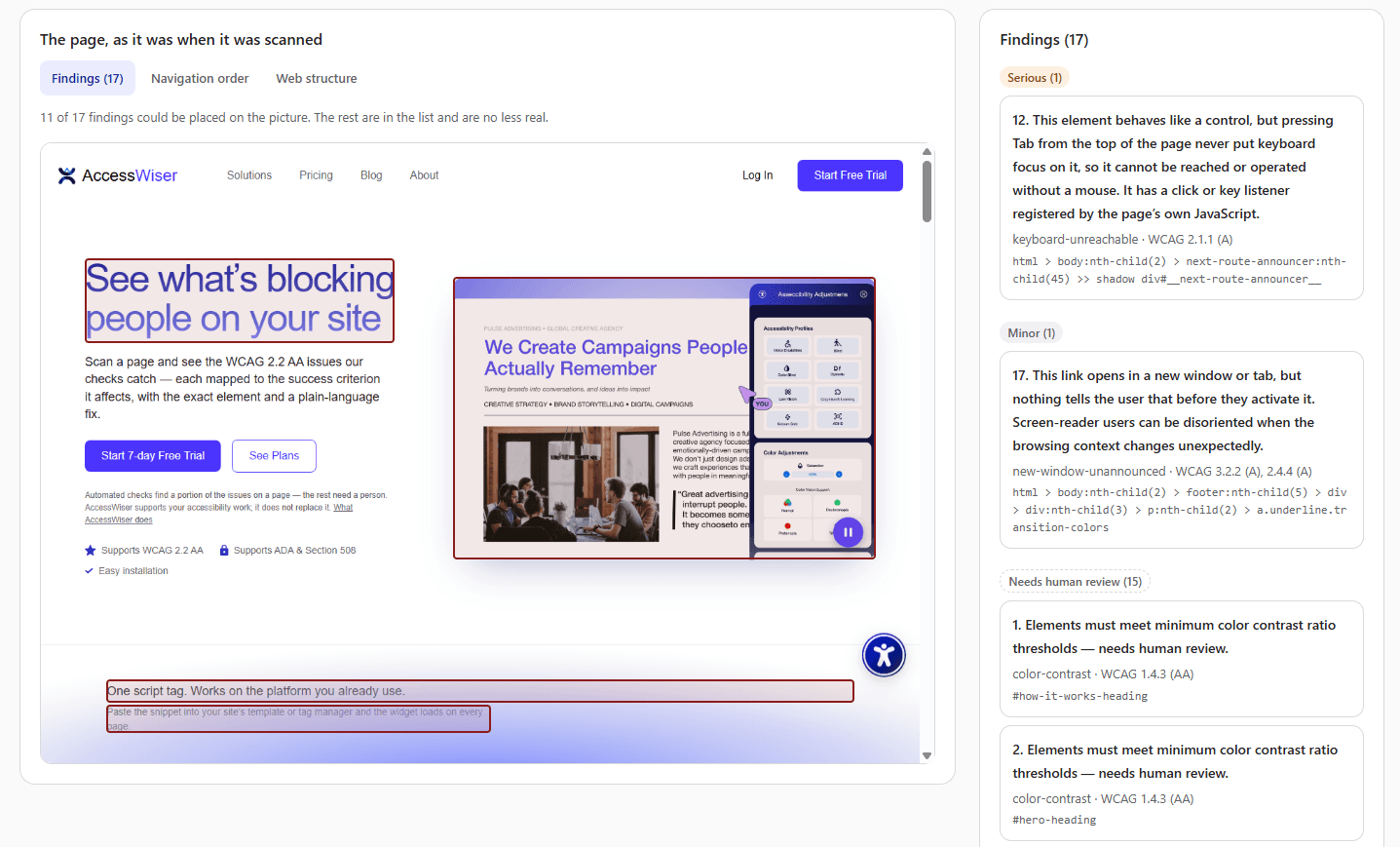This screenshot has height=847, width=1400.
Task: Select the Deuteranopia green color option
Action: pos(837,505)
